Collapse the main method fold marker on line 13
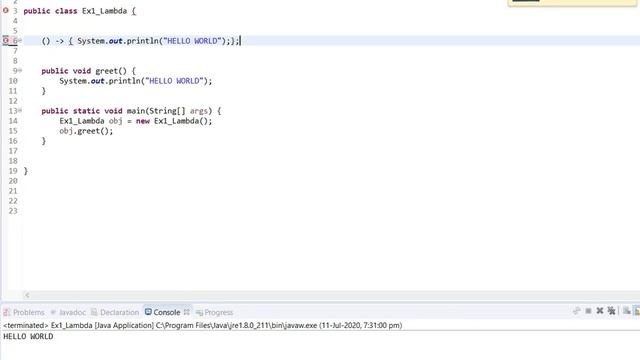This screenshot has height=360, width=640. (x=20, y=111)
